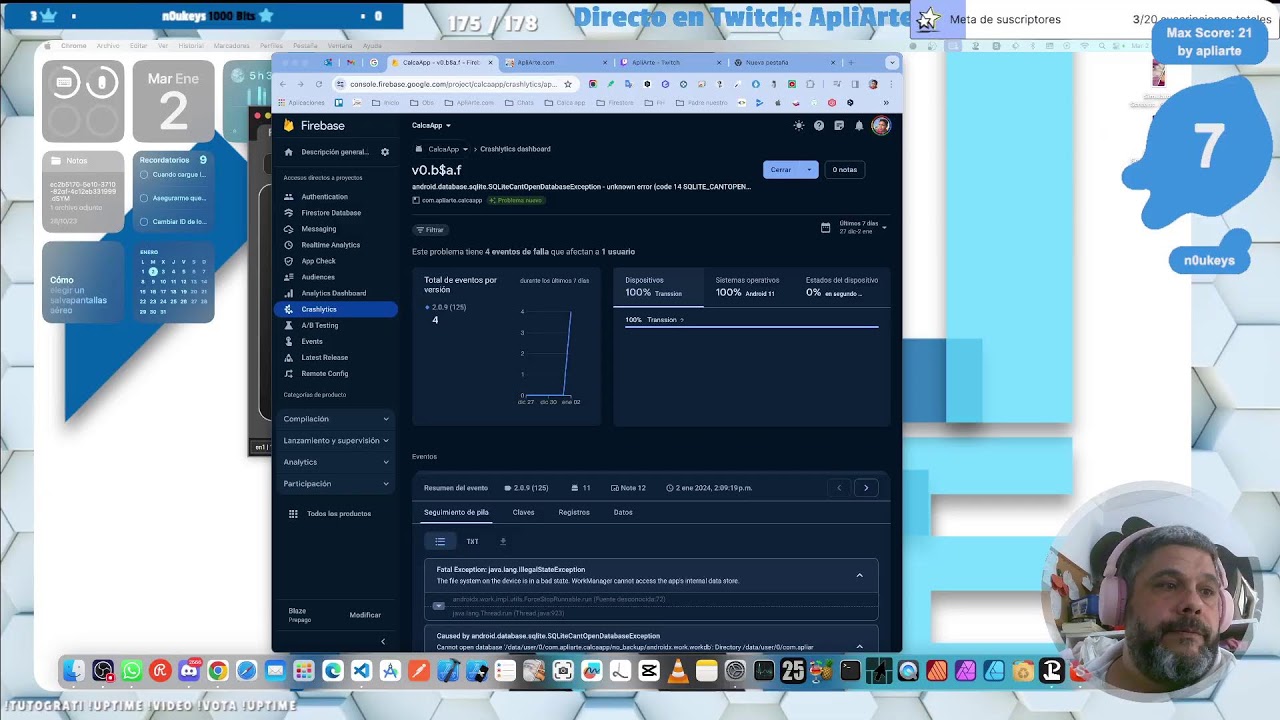Click Firebase account avatar
This screenshot has width=1280, height=720.
tap(881, 126)
